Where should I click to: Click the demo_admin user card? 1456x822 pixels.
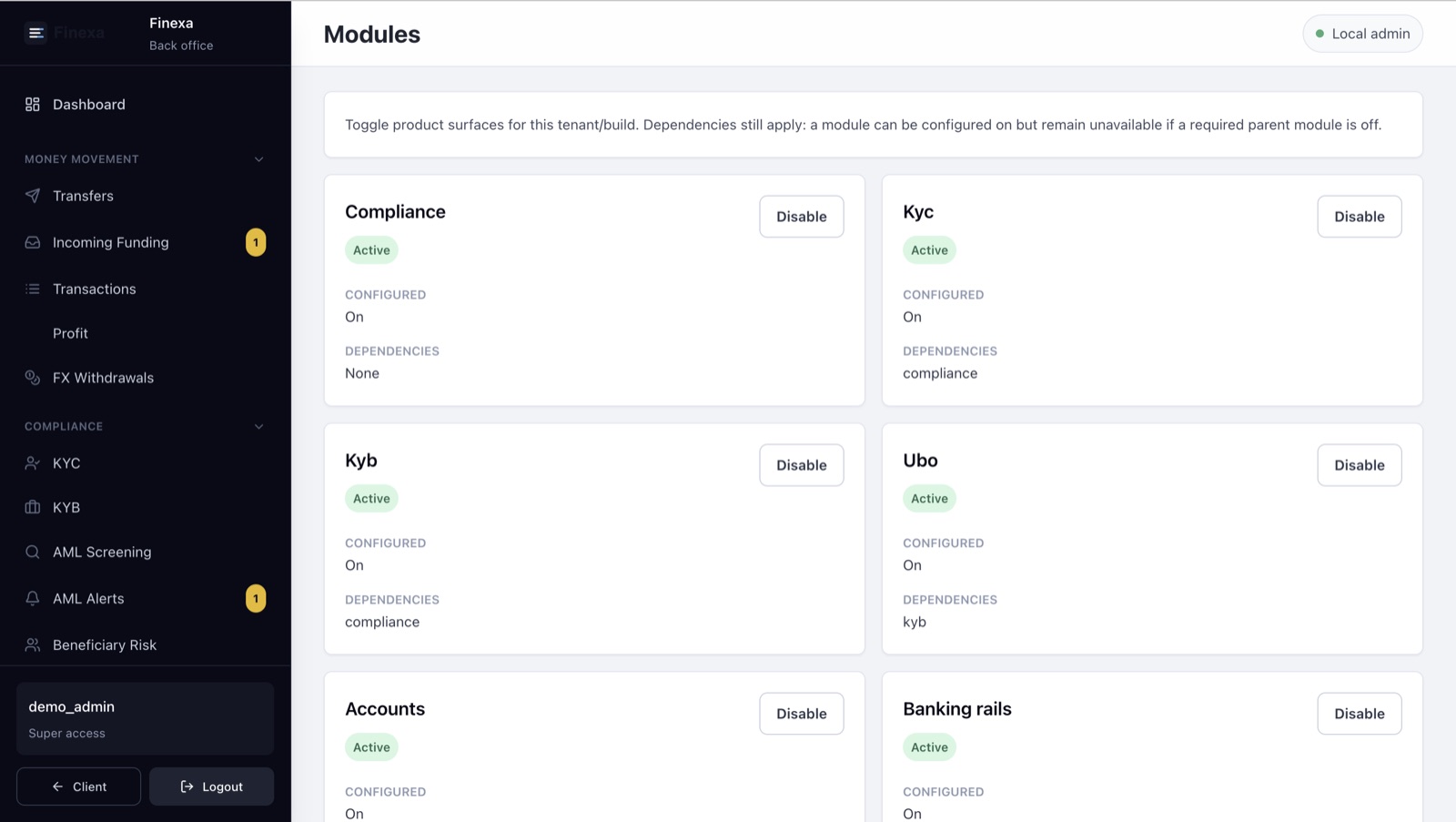tap(146, 719)
